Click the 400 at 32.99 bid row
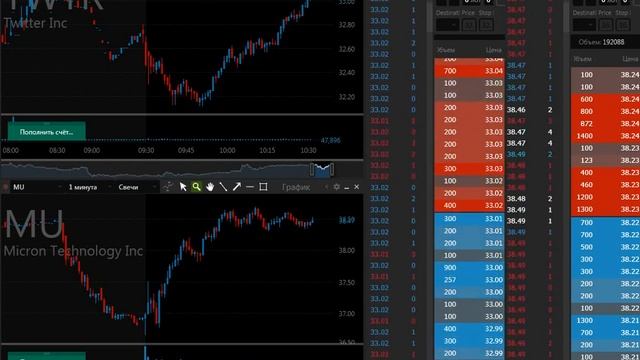Screen dimensions: 640x360 pos(469,329)
